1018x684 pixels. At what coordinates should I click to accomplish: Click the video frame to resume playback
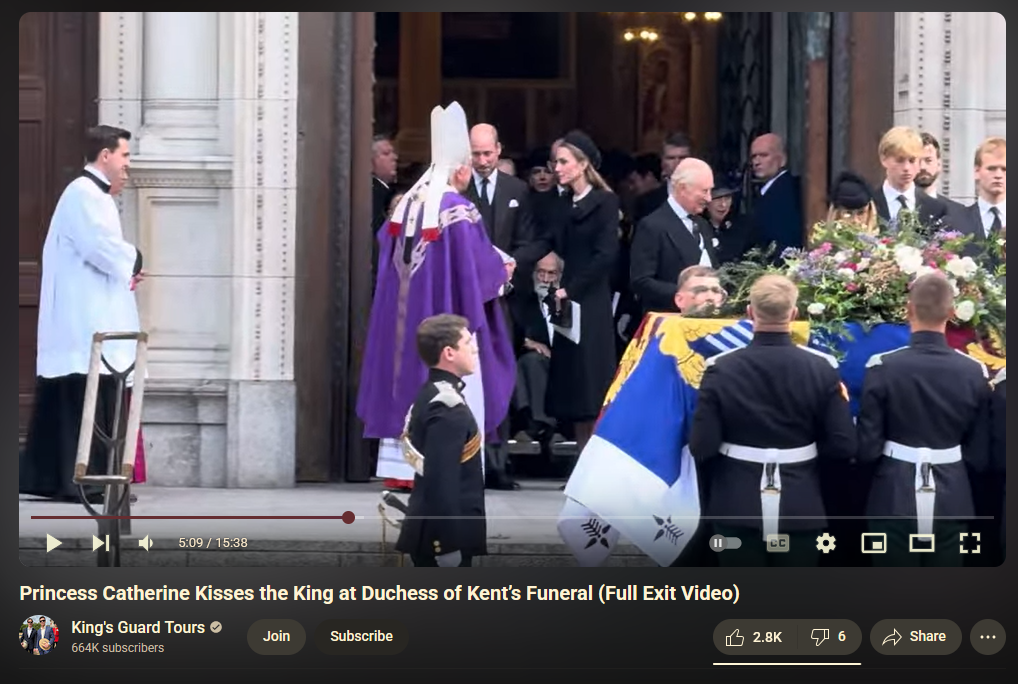pyautogui.click(x=512, y=260)
